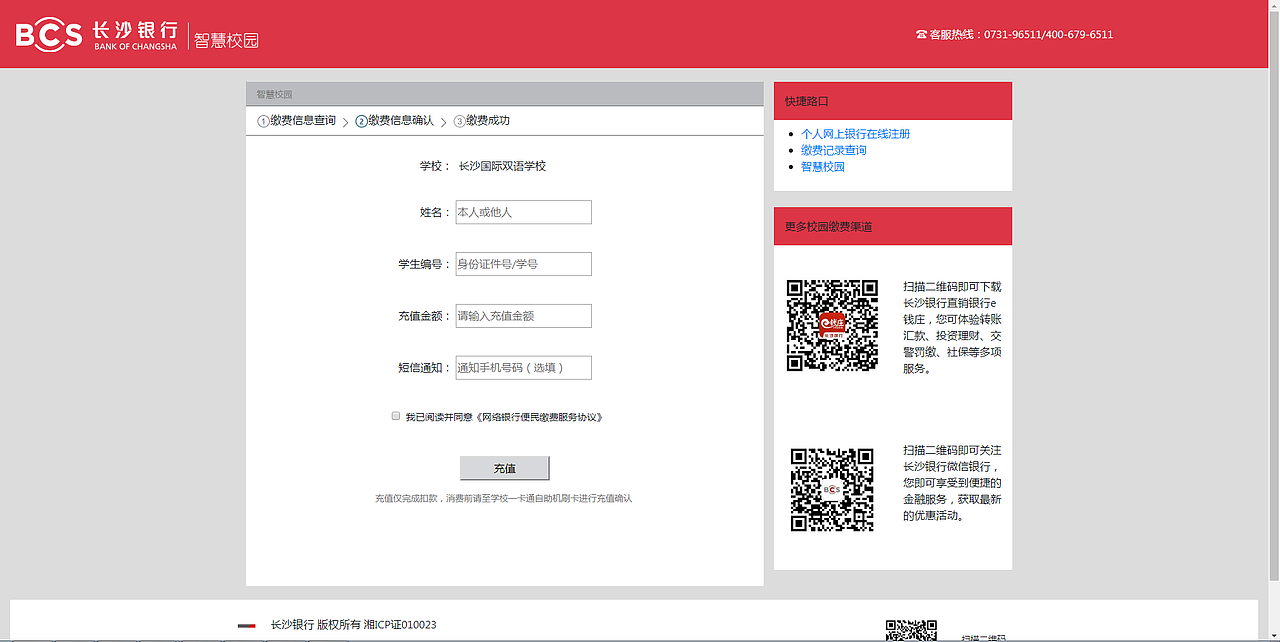The height and width of the screenshot is (642, 1280).
Task: Click the 快捷路口 panel header
Action: point(893,101)
